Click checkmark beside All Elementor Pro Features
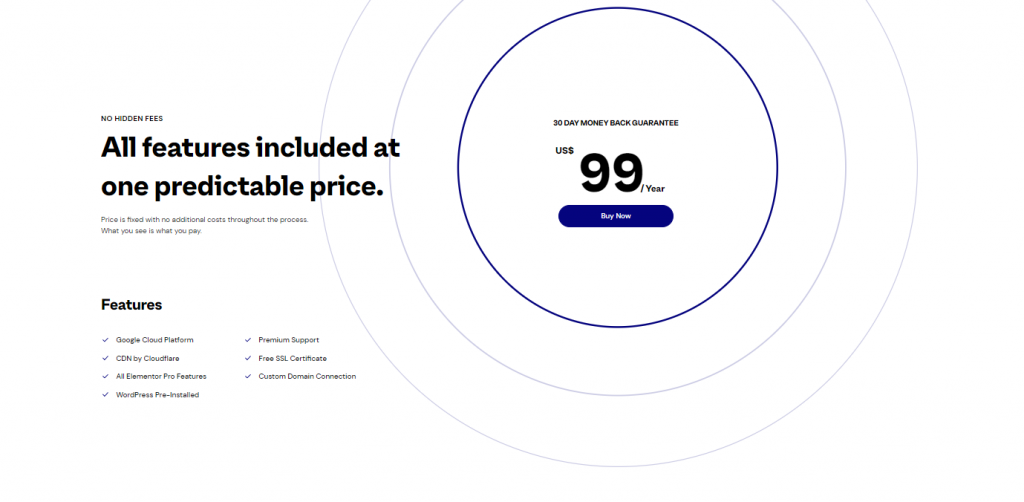 pos(105,377)
